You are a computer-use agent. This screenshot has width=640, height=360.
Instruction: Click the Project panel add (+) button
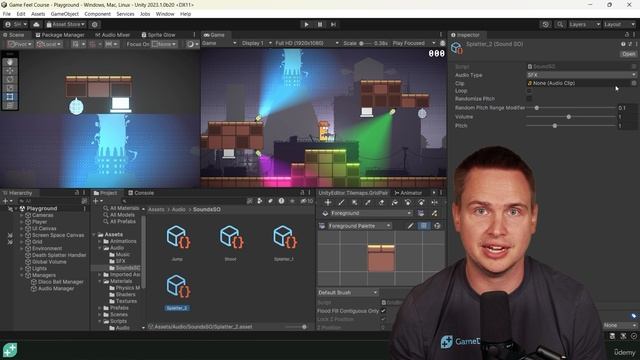pos(97,201)
